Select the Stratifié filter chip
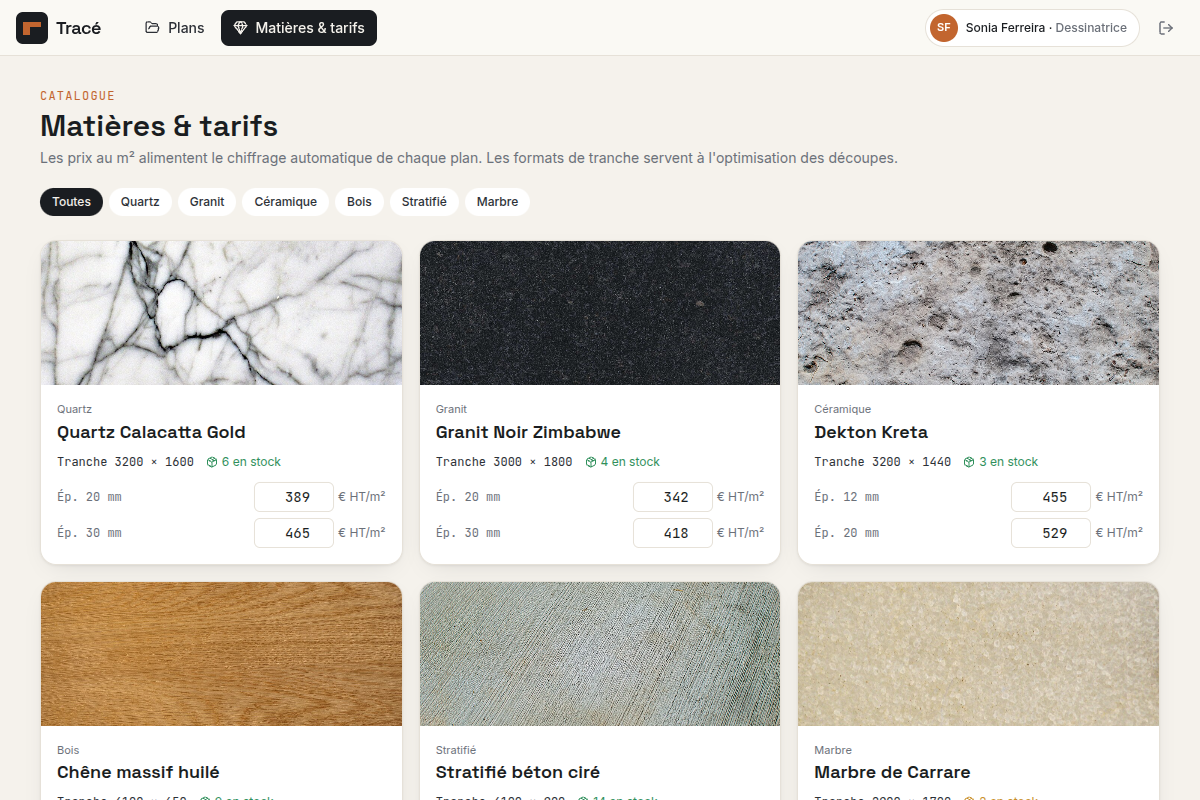 pyautogui.click(x=424, y=202)
